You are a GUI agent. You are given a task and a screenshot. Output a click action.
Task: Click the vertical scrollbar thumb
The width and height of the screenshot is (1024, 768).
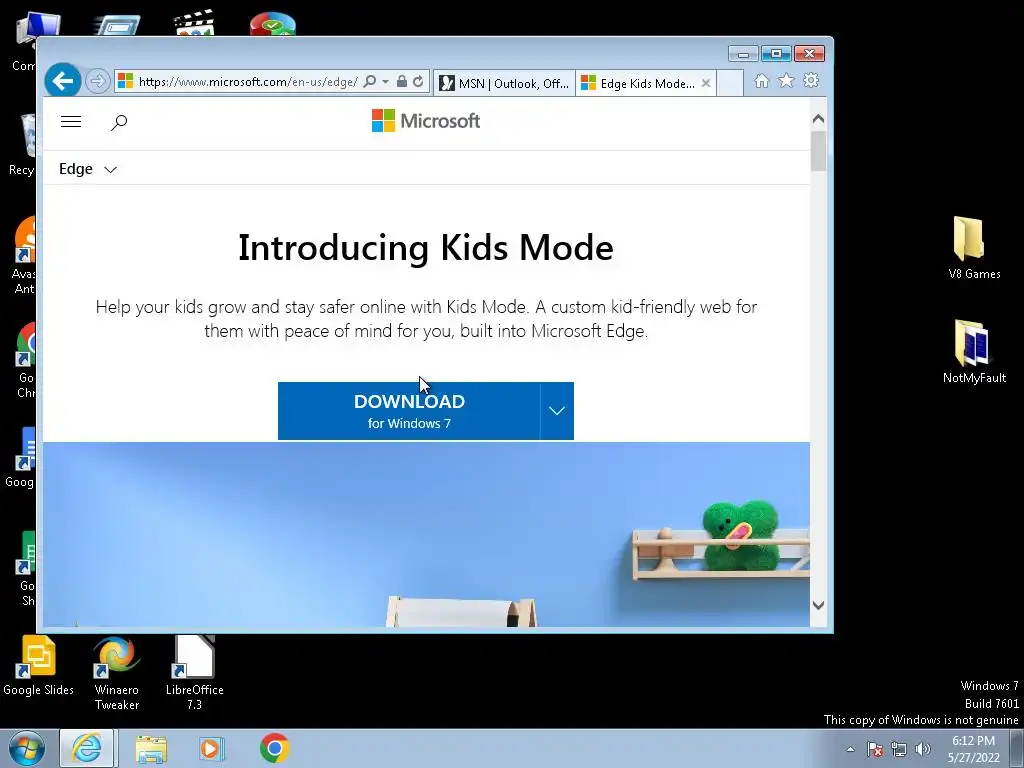coord(818,151)
